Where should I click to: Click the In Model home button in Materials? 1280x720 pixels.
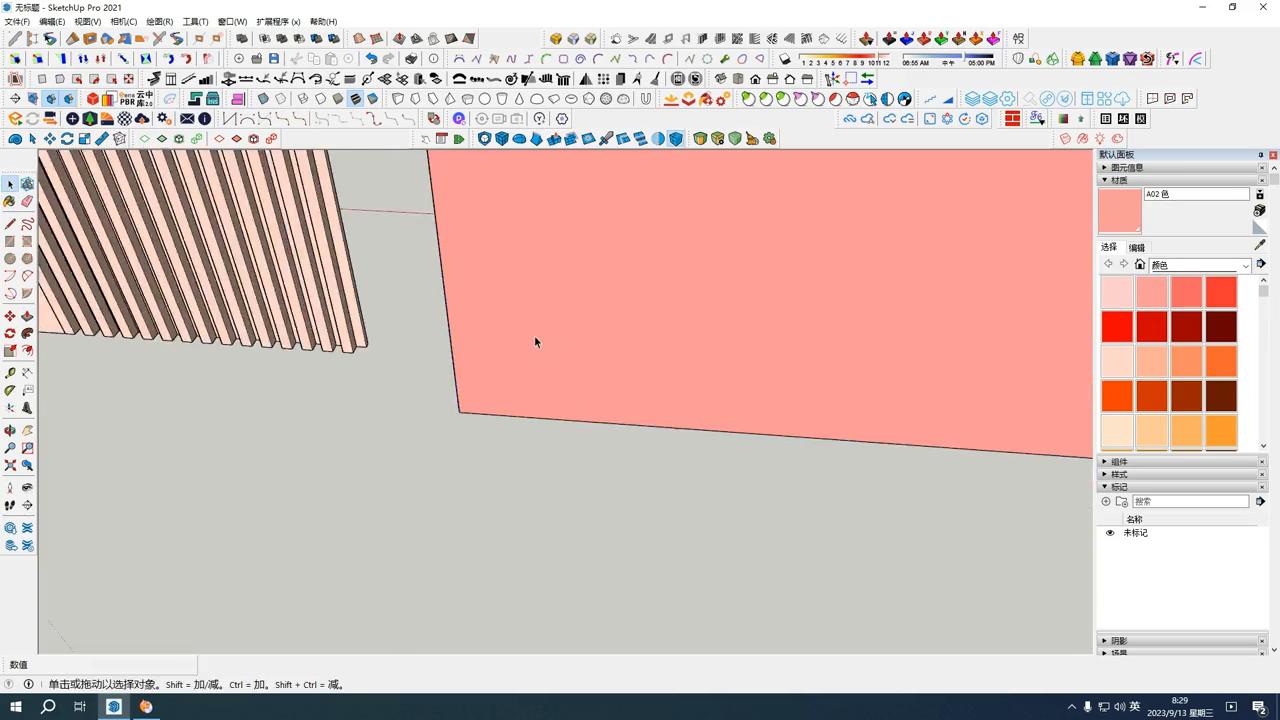pyautogui.click(x=1139, y=264)
